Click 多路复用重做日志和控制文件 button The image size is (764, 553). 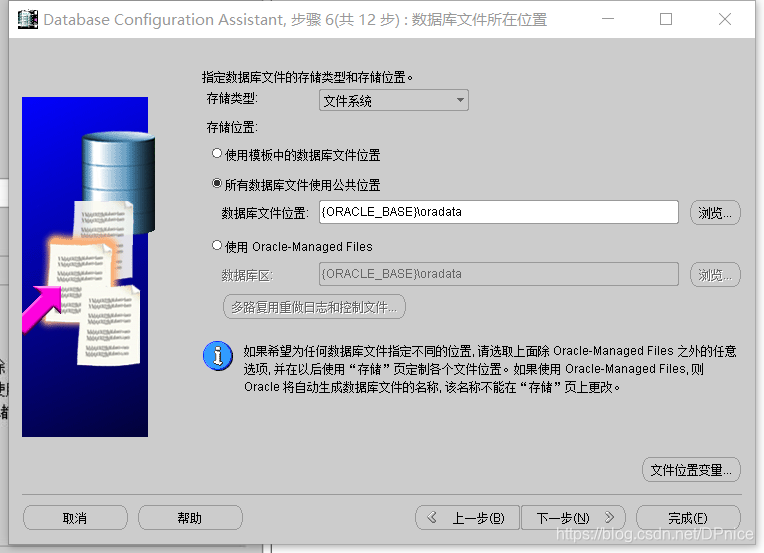(x=314, y=307)
